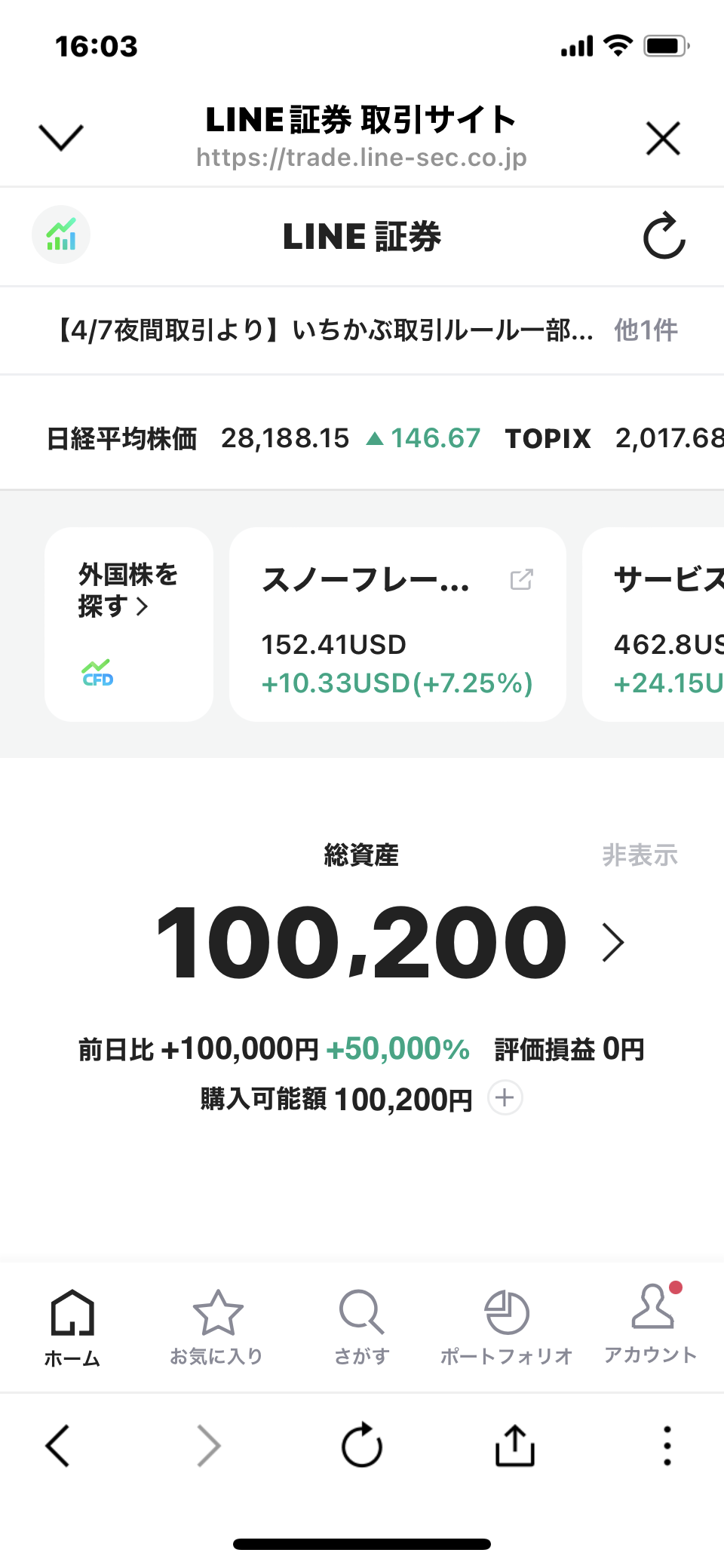The width and height of the screenshot is (724, 1568).
Task: Tap the plus icon next to 購入可能額
Action: pyautogui.click(x=505, y=1097)
